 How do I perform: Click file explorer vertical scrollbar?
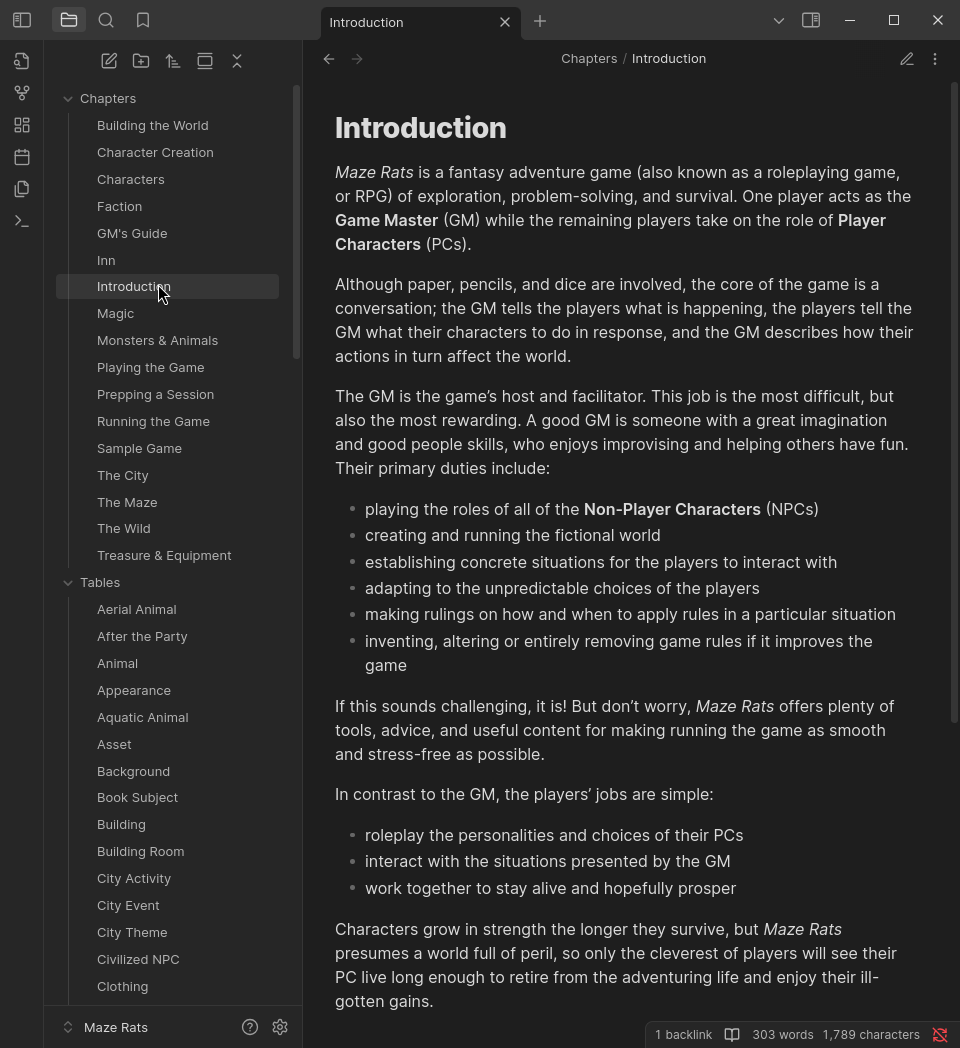click(x=297, y=222)
